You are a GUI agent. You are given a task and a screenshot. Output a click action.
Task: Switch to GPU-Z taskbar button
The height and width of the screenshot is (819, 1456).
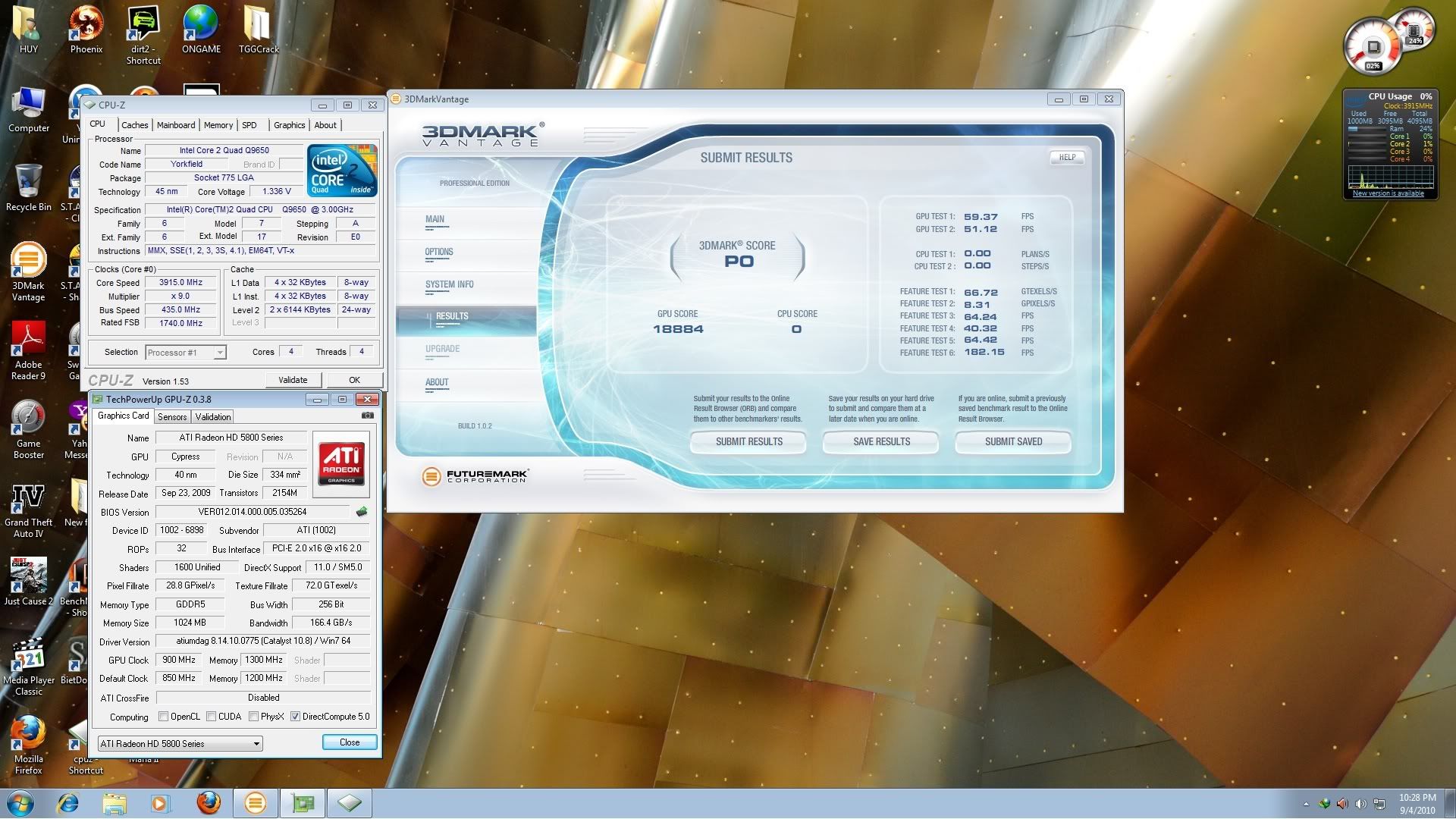[303, 803]
